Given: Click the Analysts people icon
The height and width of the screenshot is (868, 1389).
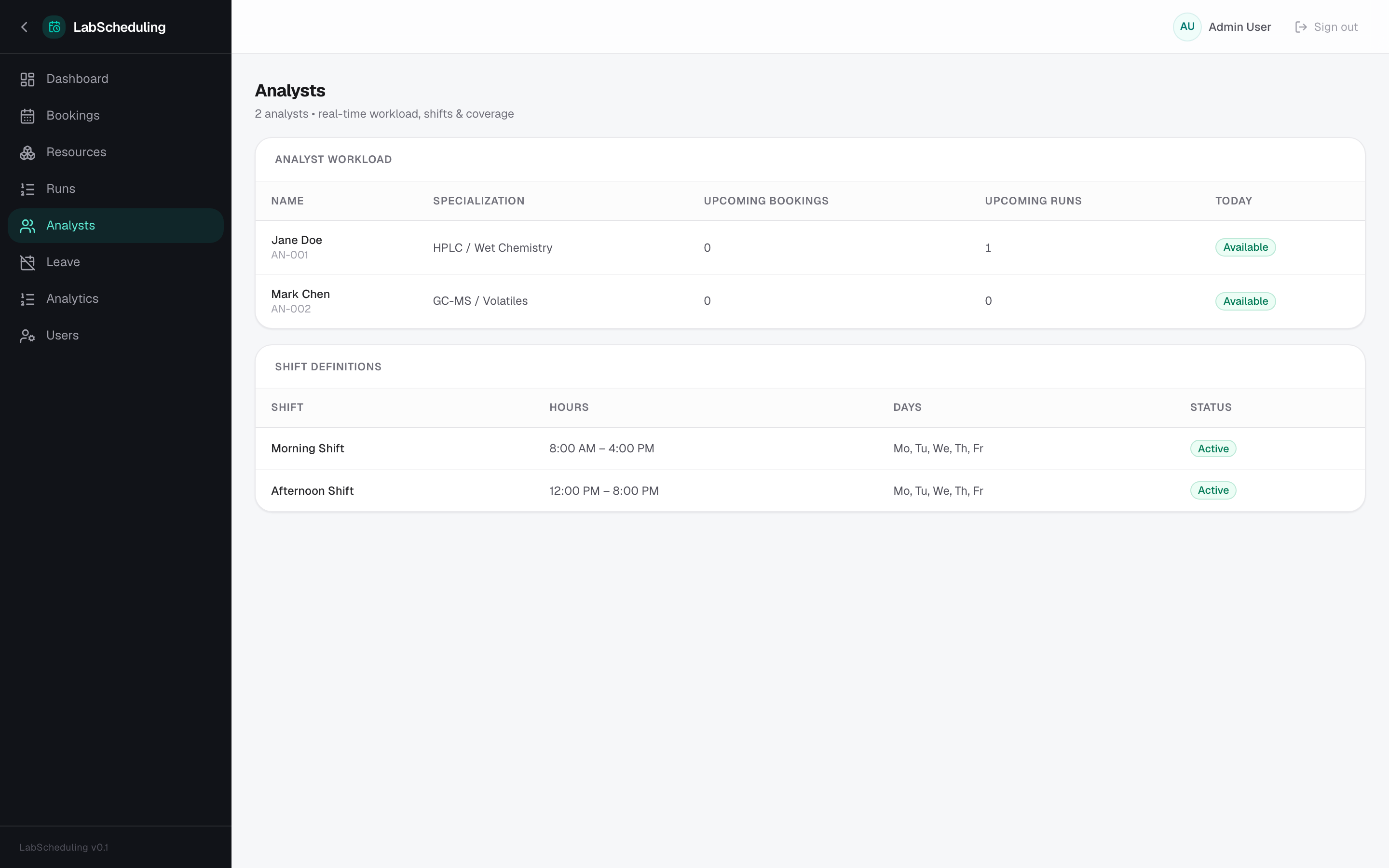Looking at the screenshot, I should [27, 226].
